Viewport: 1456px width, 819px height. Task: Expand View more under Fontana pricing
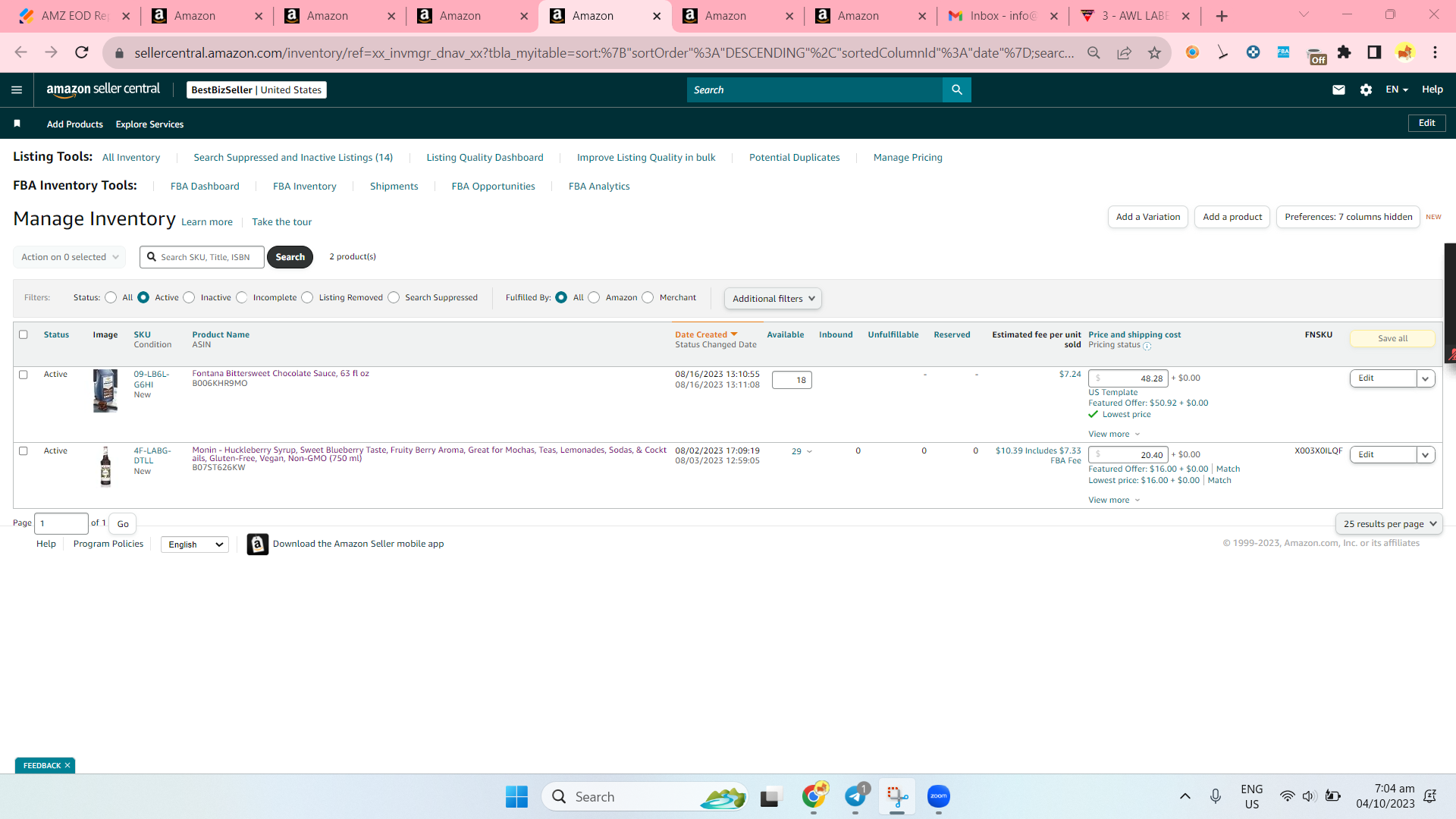(1114, 435)
